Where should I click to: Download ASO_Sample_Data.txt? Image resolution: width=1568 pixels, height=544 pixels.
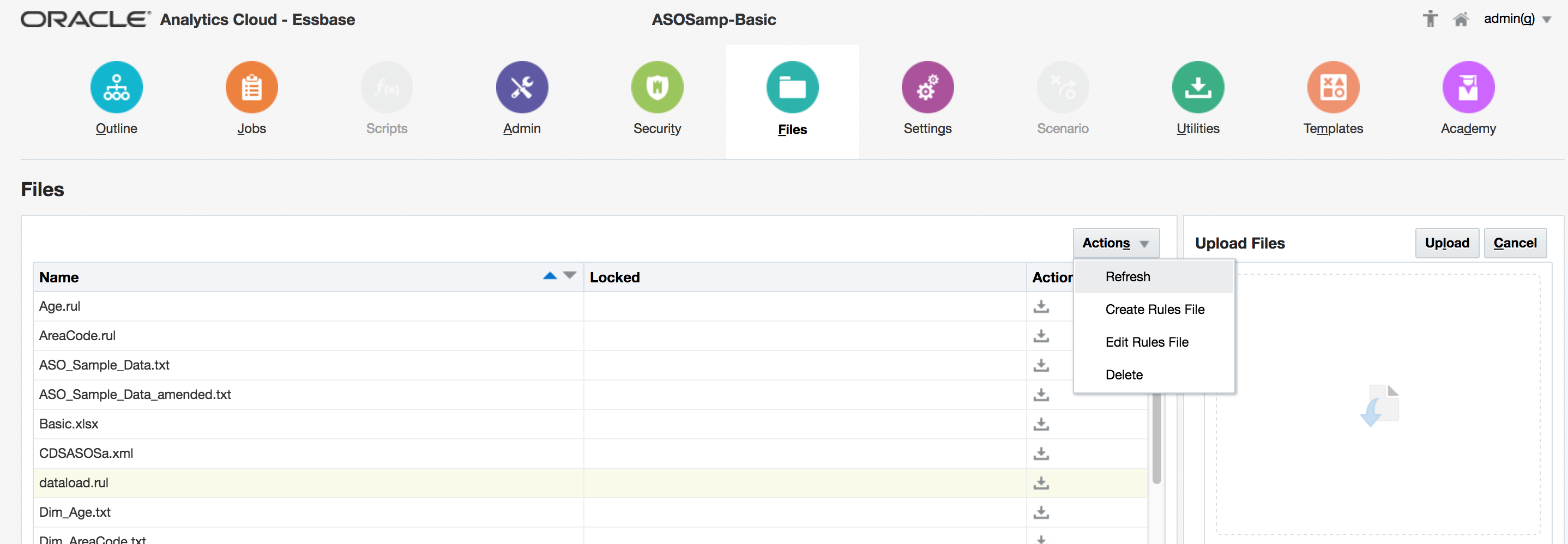tap(1041, 365)
